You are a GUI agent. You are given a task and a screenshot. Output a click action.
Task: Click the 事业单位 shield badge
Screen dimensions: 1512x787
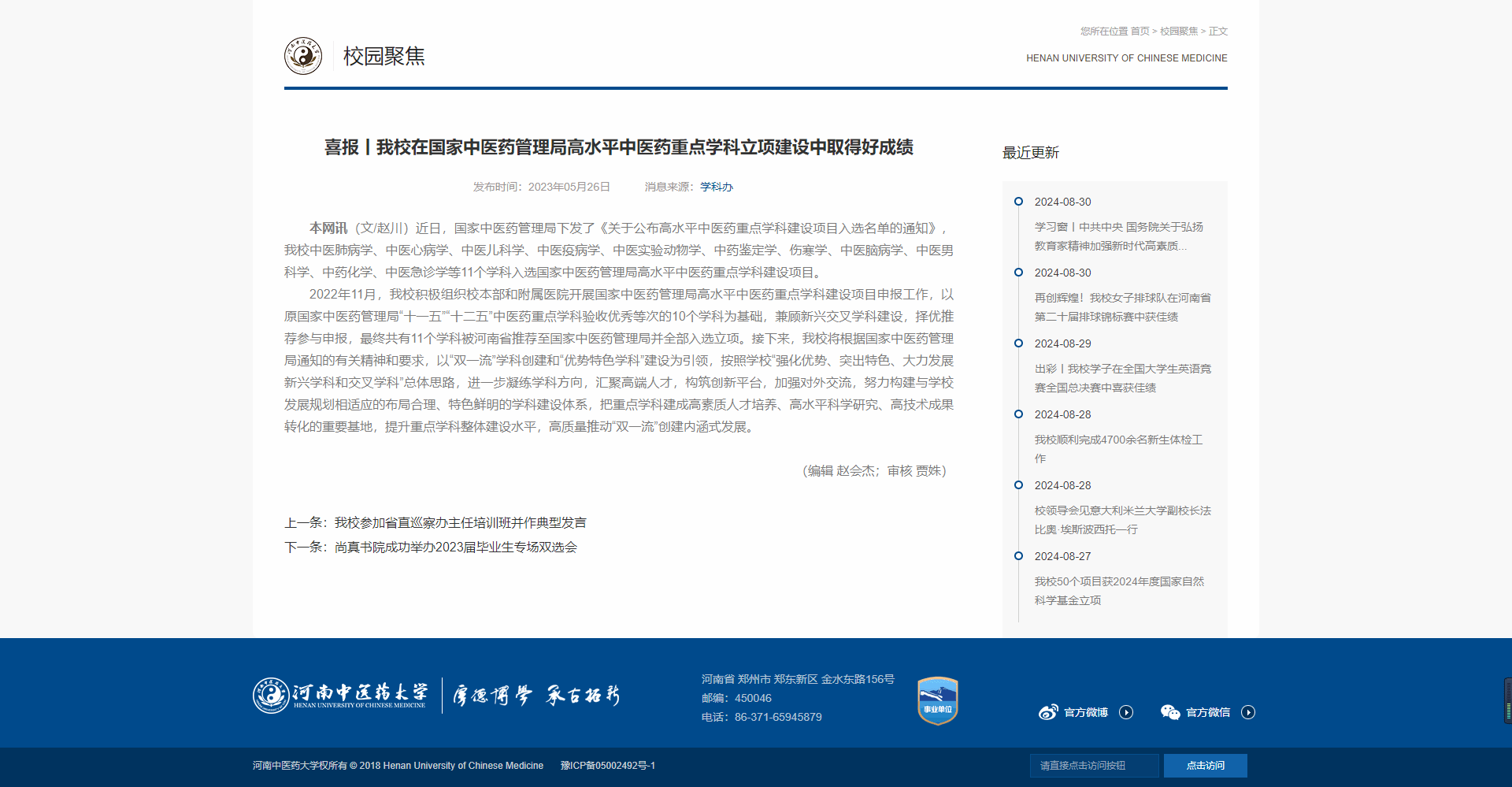pyautogui.click(x=937, y=700)
